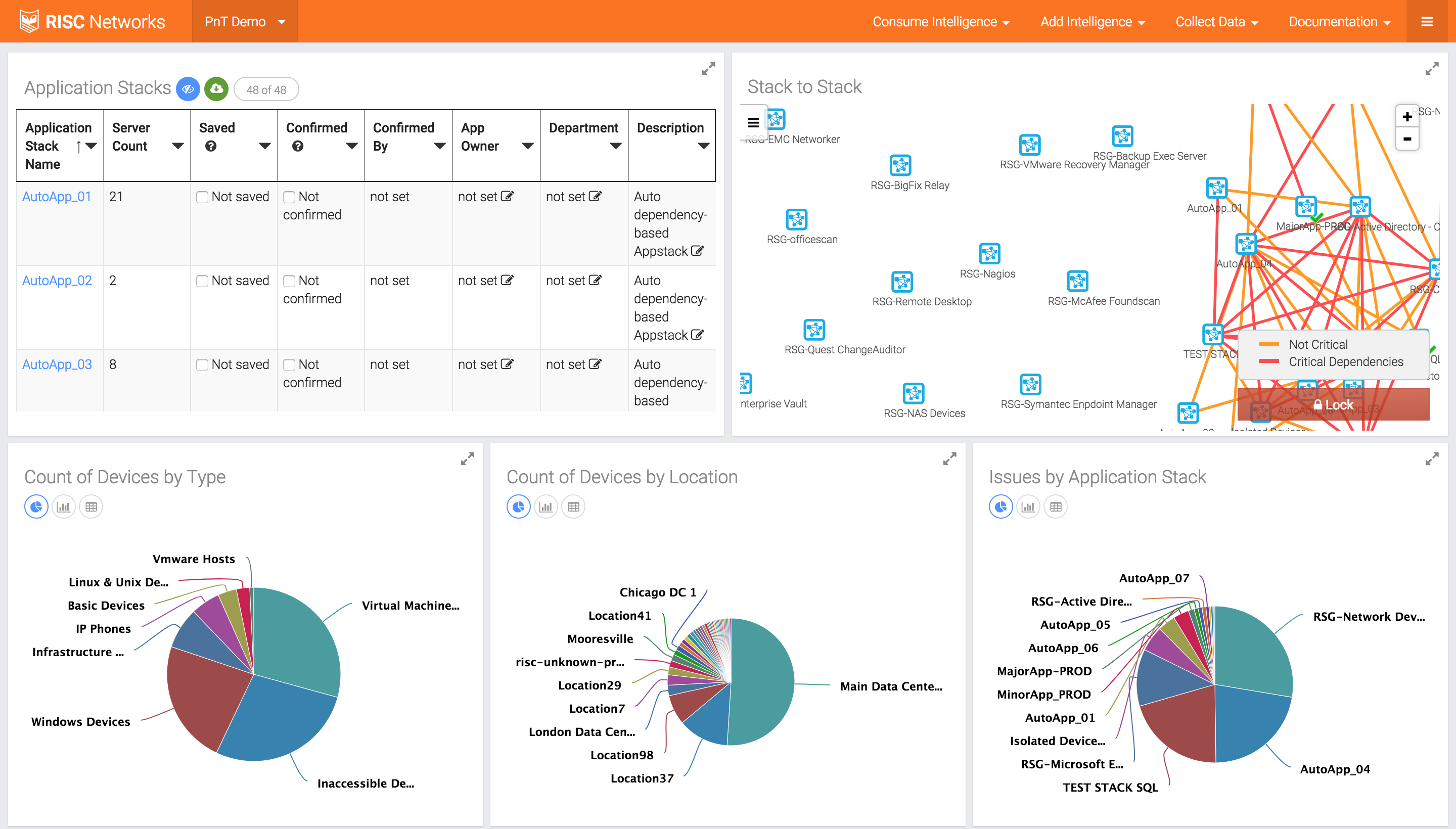Open the PnT Demo dropdown
This screenshot has height=829, width=1456.
pyautogui.click(x=245, y=21)
